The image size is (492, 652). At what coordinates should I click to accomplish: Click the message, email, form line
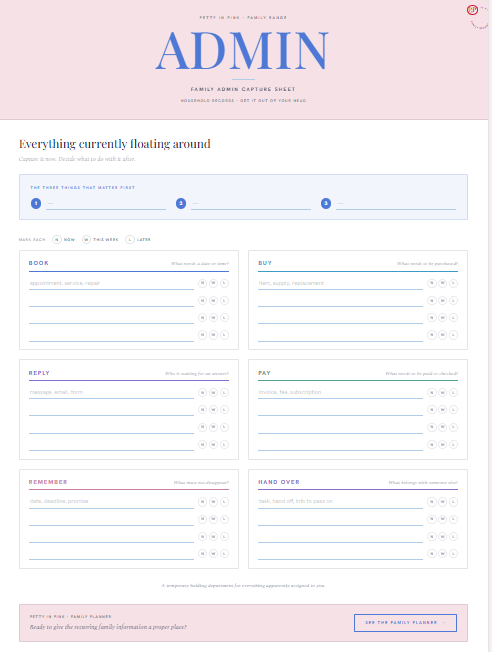111,393
